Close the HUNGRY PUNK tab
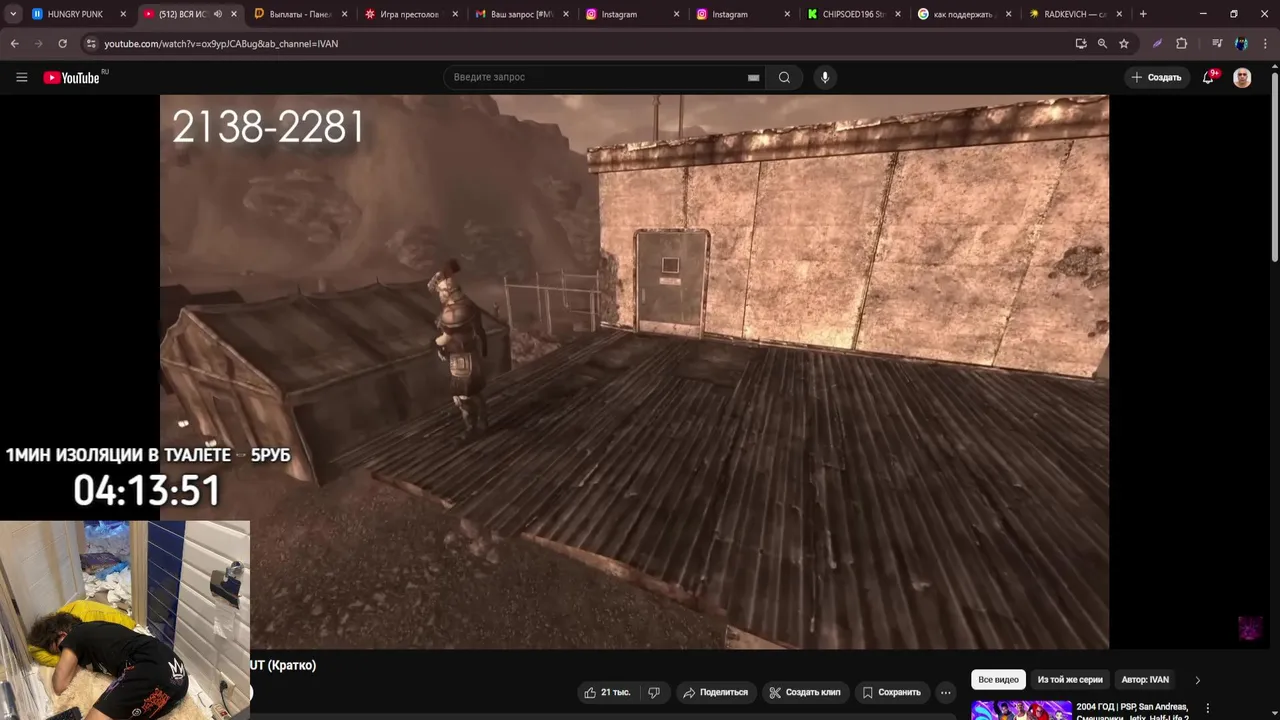The width and height of the screenshot is (1280, 720). [123, 14]
